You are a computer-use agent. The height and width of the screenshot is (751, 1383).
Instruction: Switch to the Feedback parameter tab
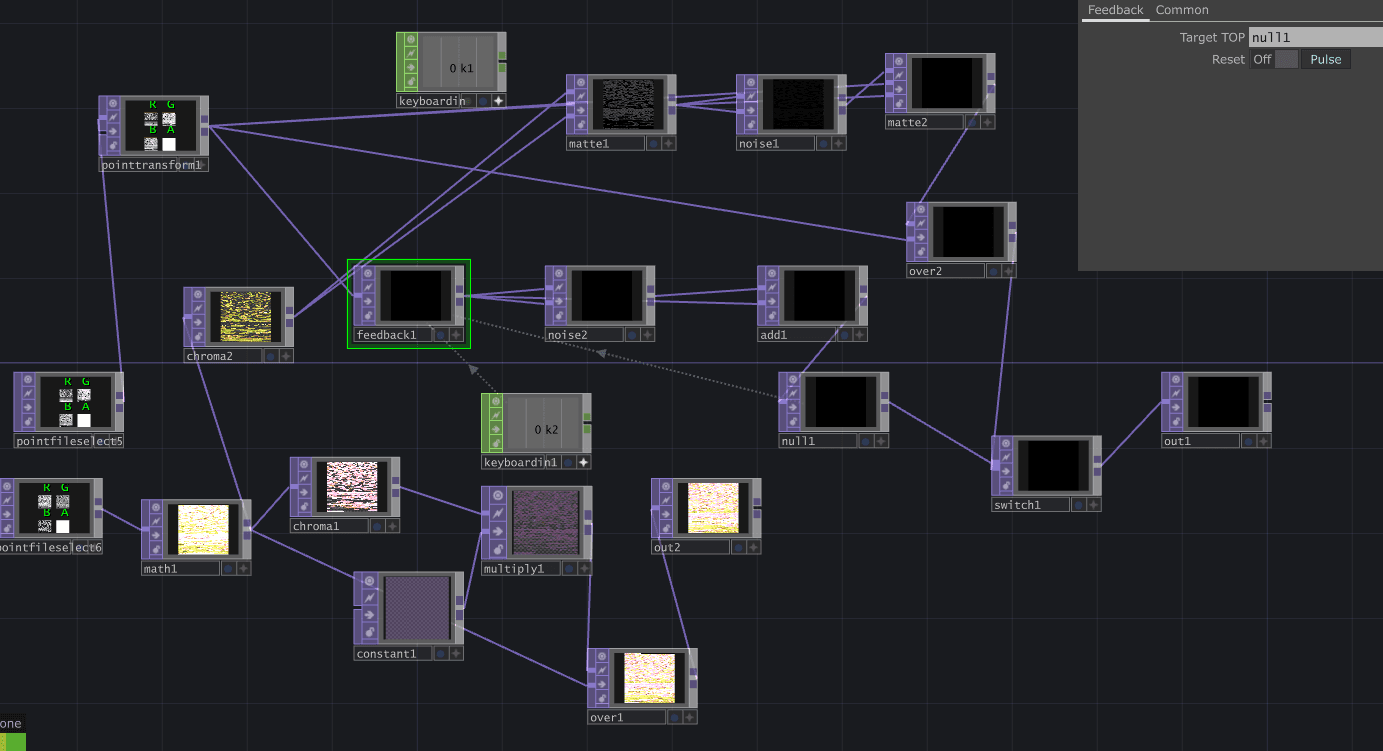(x=1115, y=10)
